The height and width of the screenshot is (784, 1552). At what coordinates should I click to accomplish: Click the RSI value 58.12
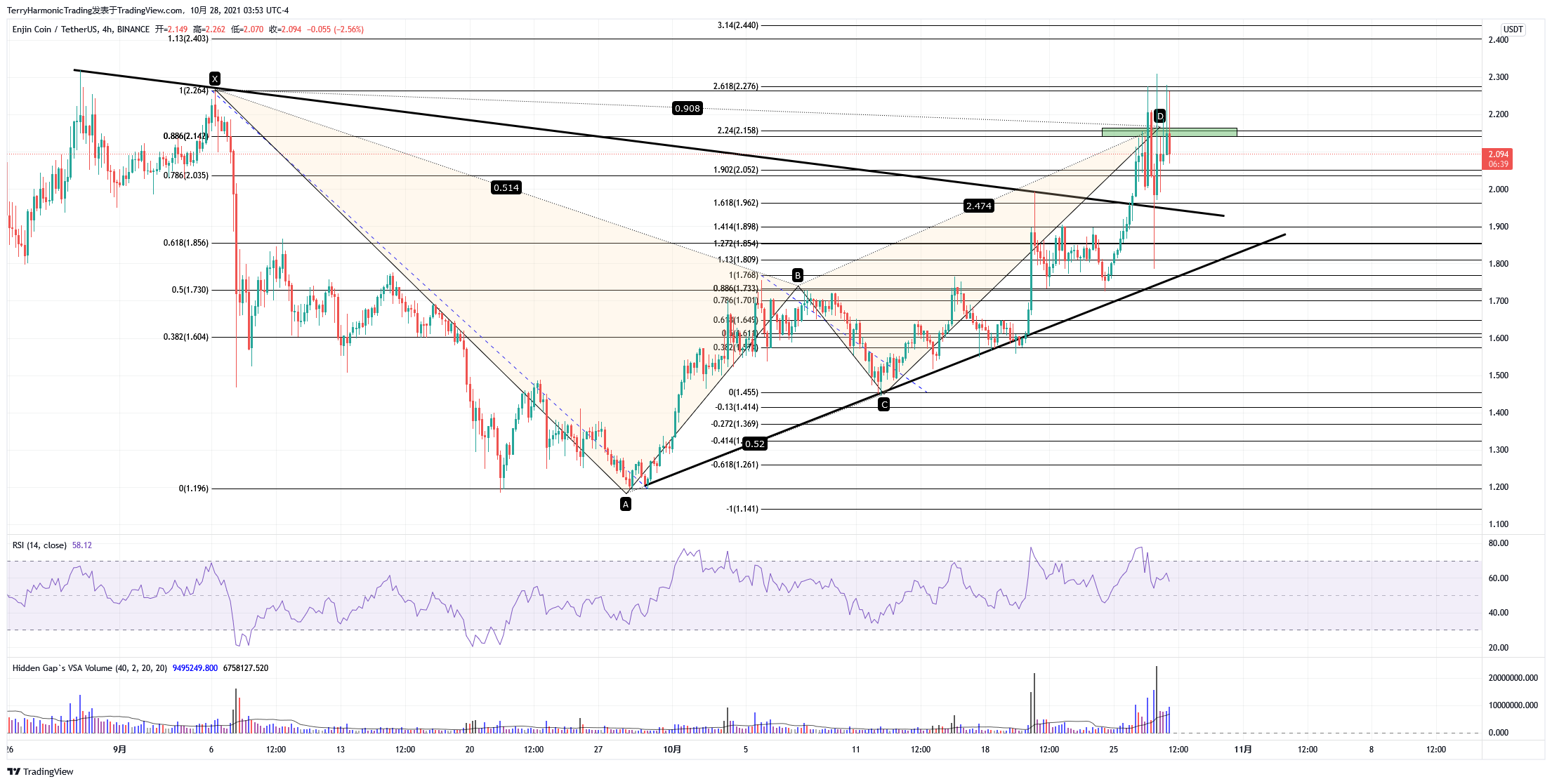point(82,545)
